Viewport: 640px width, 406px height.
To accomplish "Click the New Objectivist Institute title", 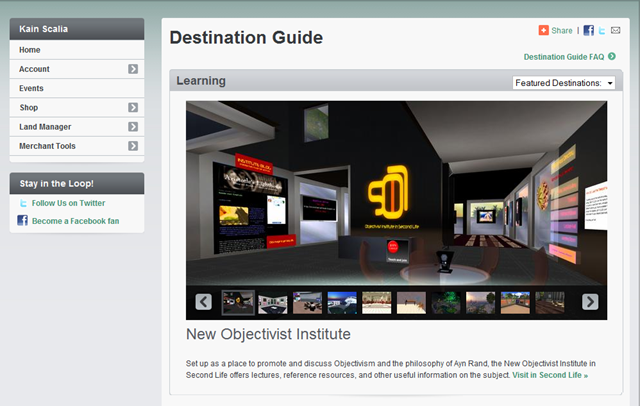I will click(x=268, y=334).
